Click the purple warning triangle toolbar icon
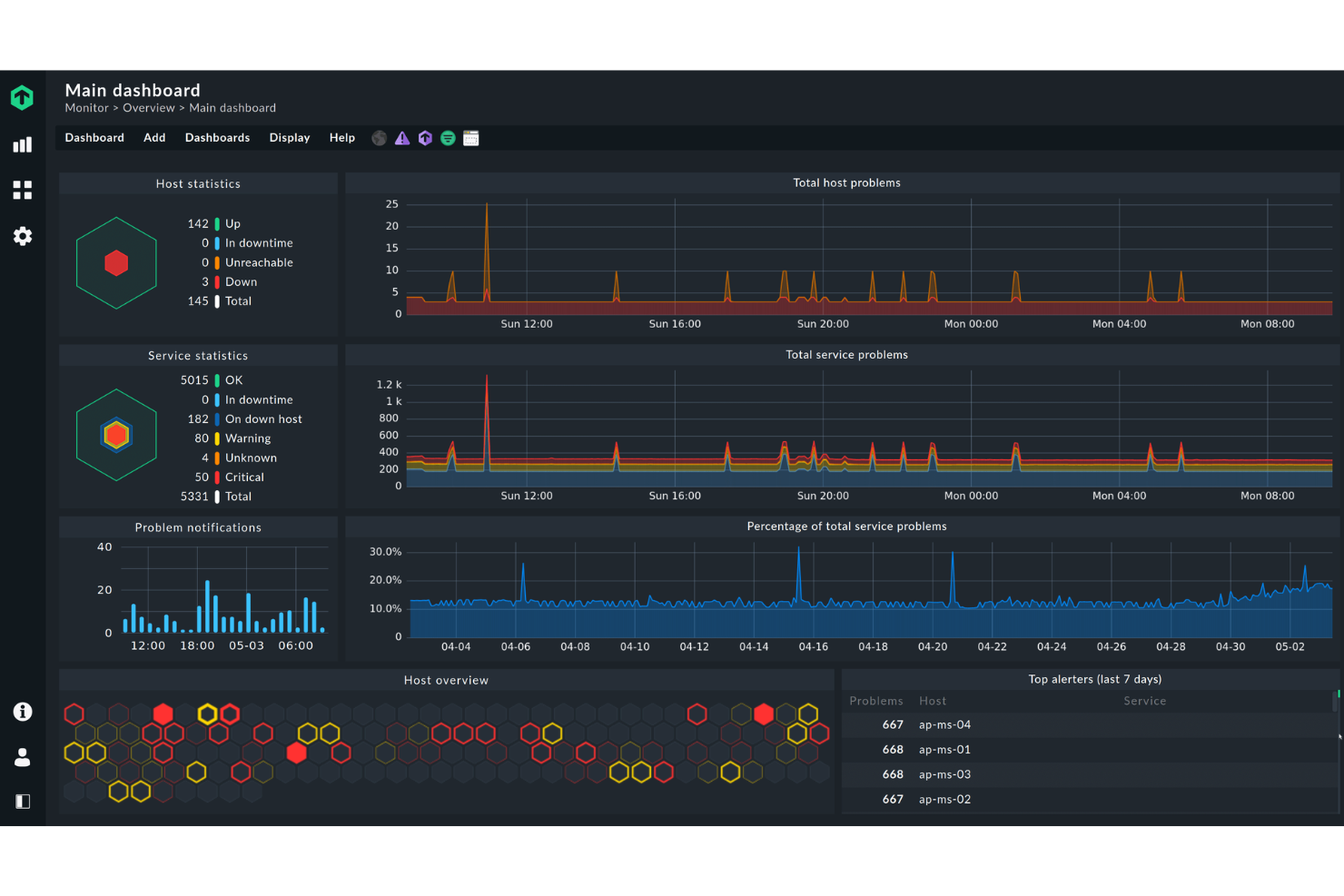1344x896 pixels. coord(402,137)
